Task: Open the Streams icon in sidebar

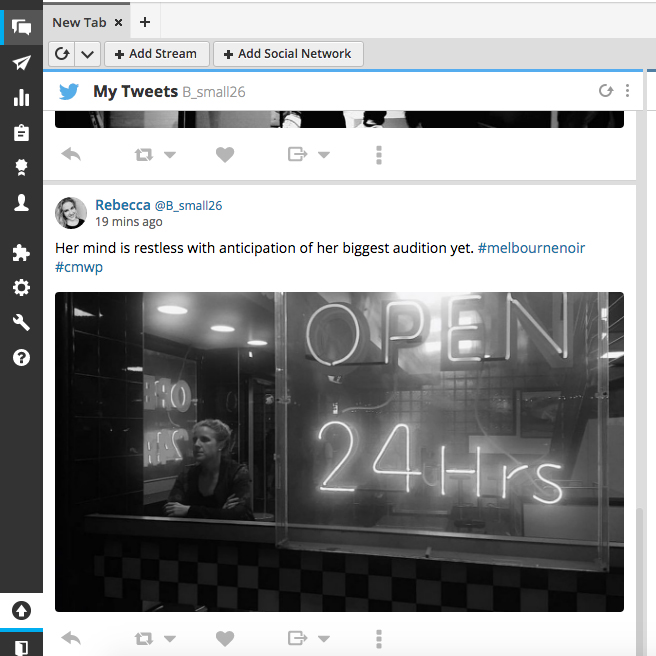Action: tap(21, 27)
